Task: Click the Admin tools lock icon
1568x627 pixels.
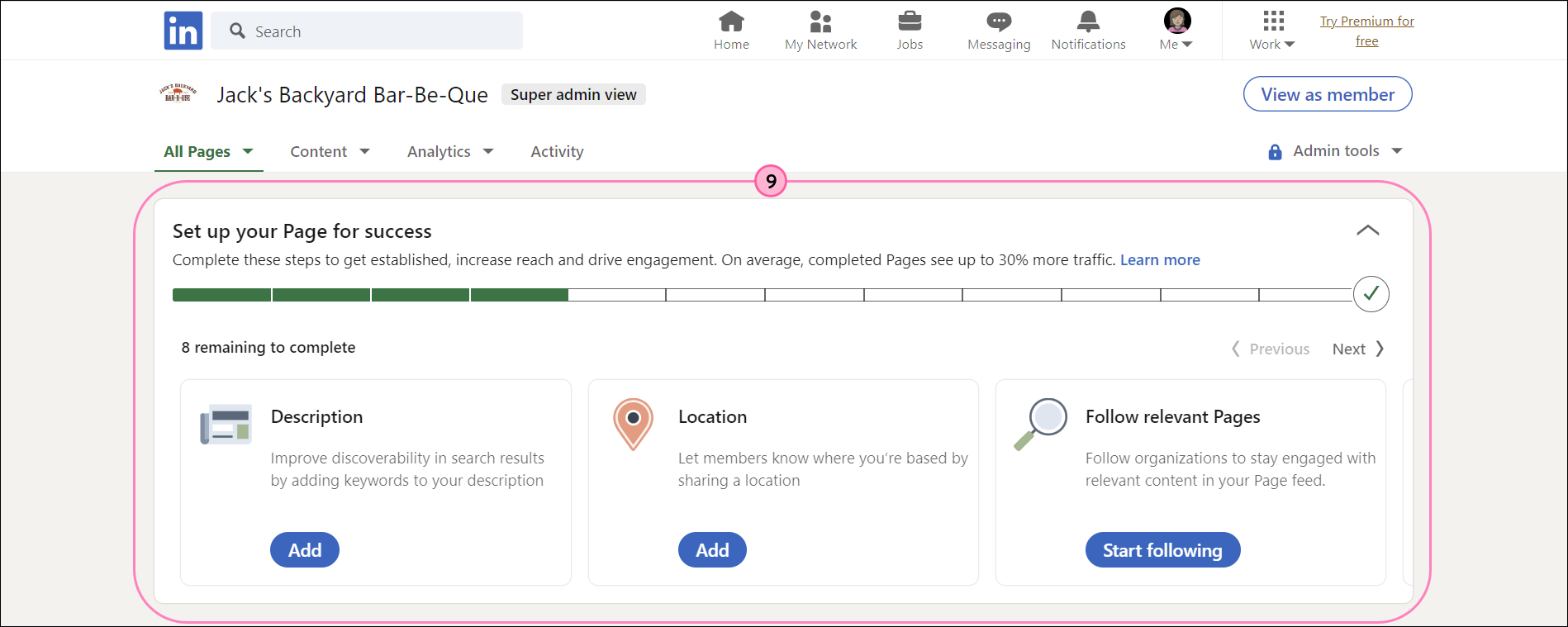Action: (1275, 152)
